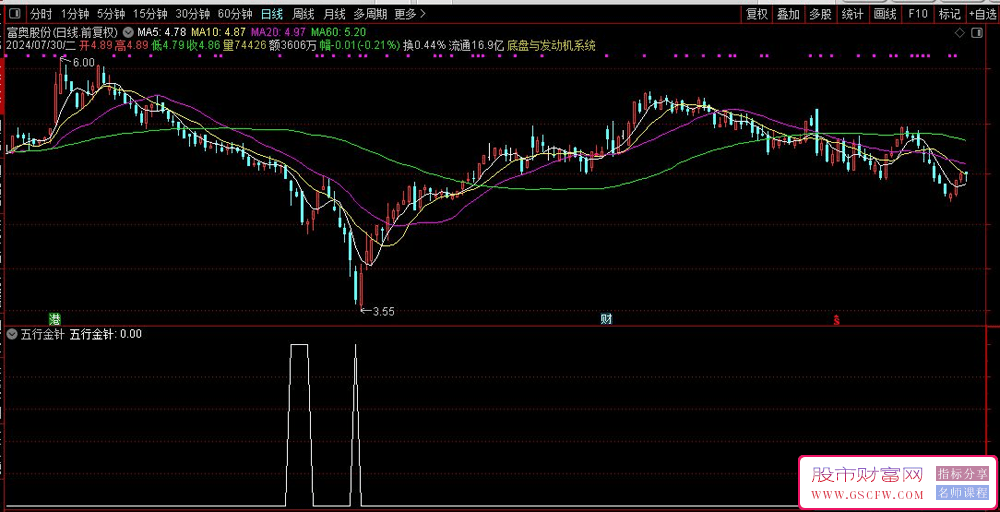Click the 标记 mark button
The image size is (1000, 512).
[x=950, y=13]
